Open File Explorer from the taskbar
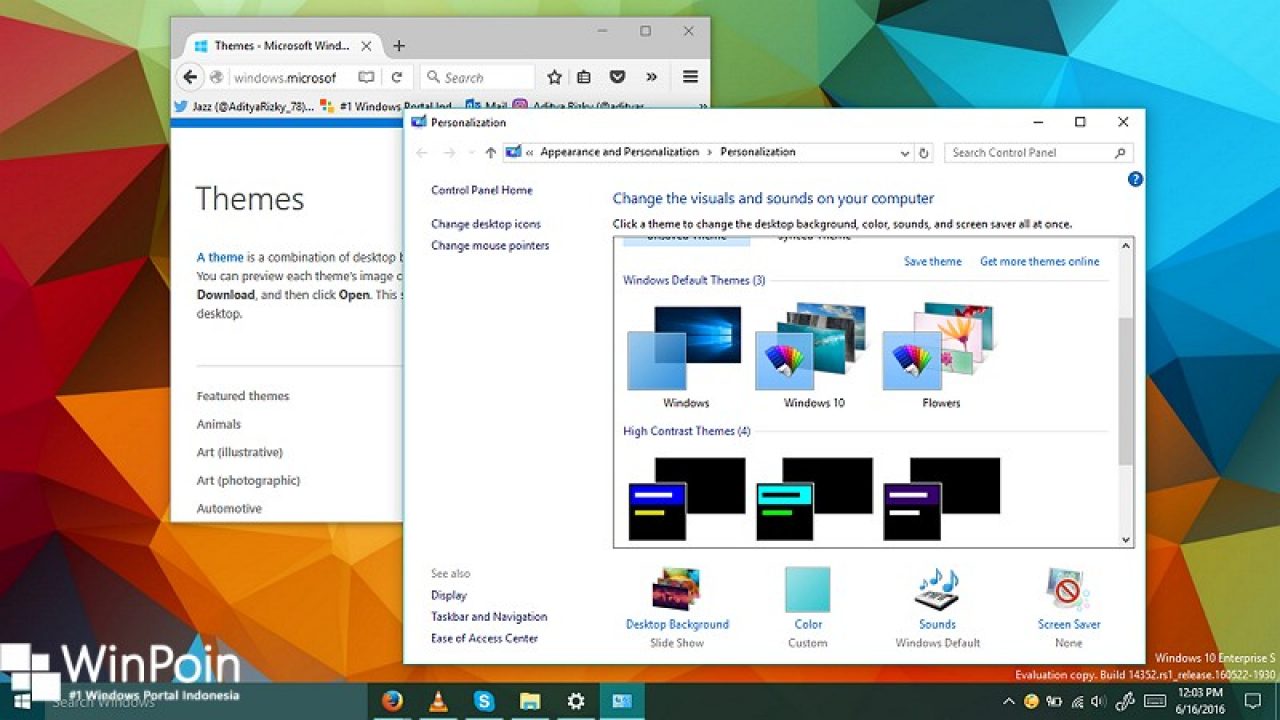 (x=530, y=701)
